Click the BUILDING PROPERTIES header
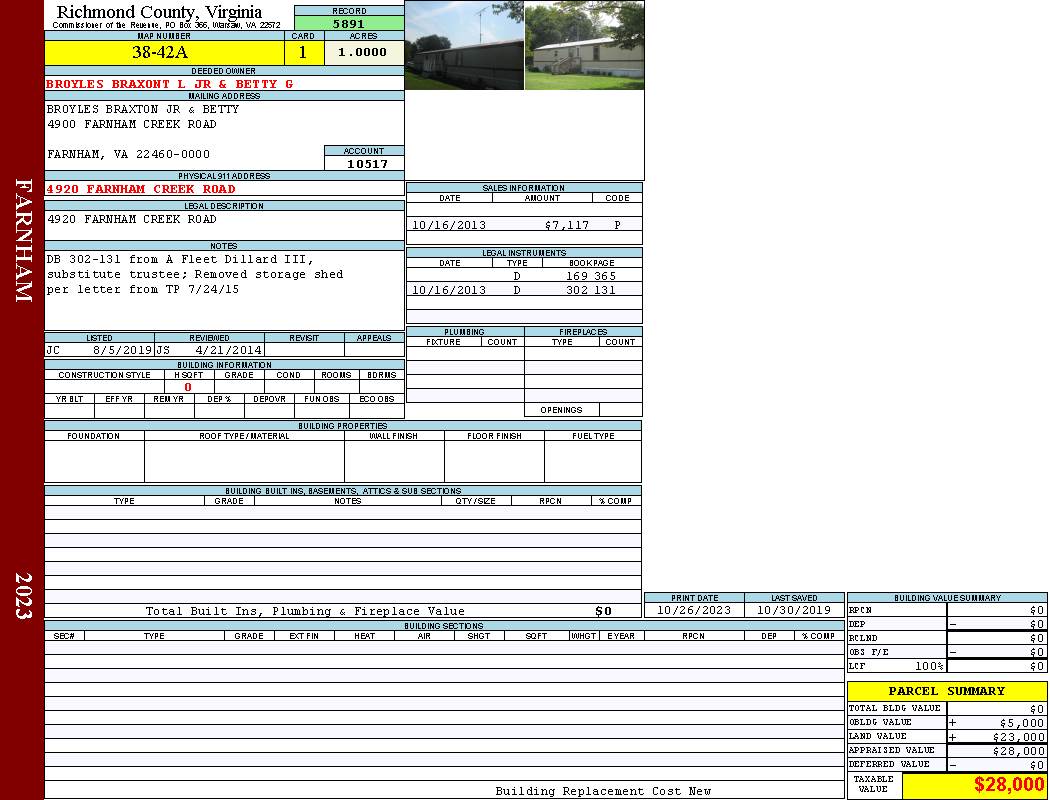 point(343,425)
